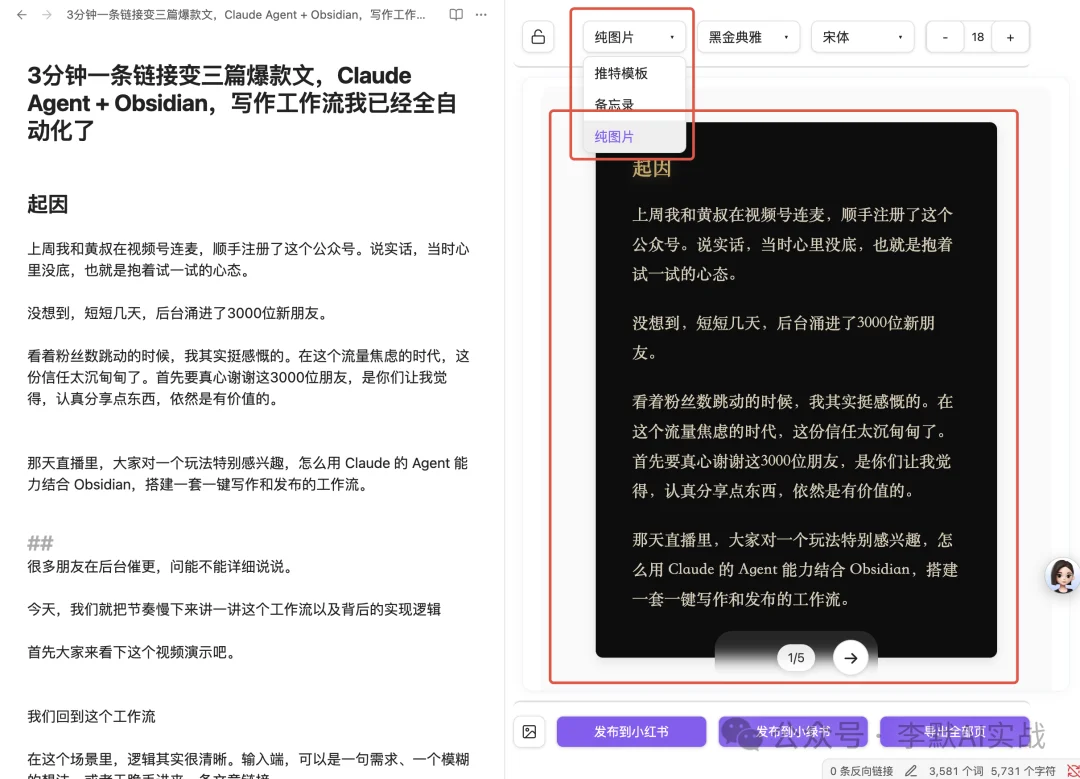Click the image icon beside the publish buttons
This screenshot has width=1080, height=779.
coord(530,733)
